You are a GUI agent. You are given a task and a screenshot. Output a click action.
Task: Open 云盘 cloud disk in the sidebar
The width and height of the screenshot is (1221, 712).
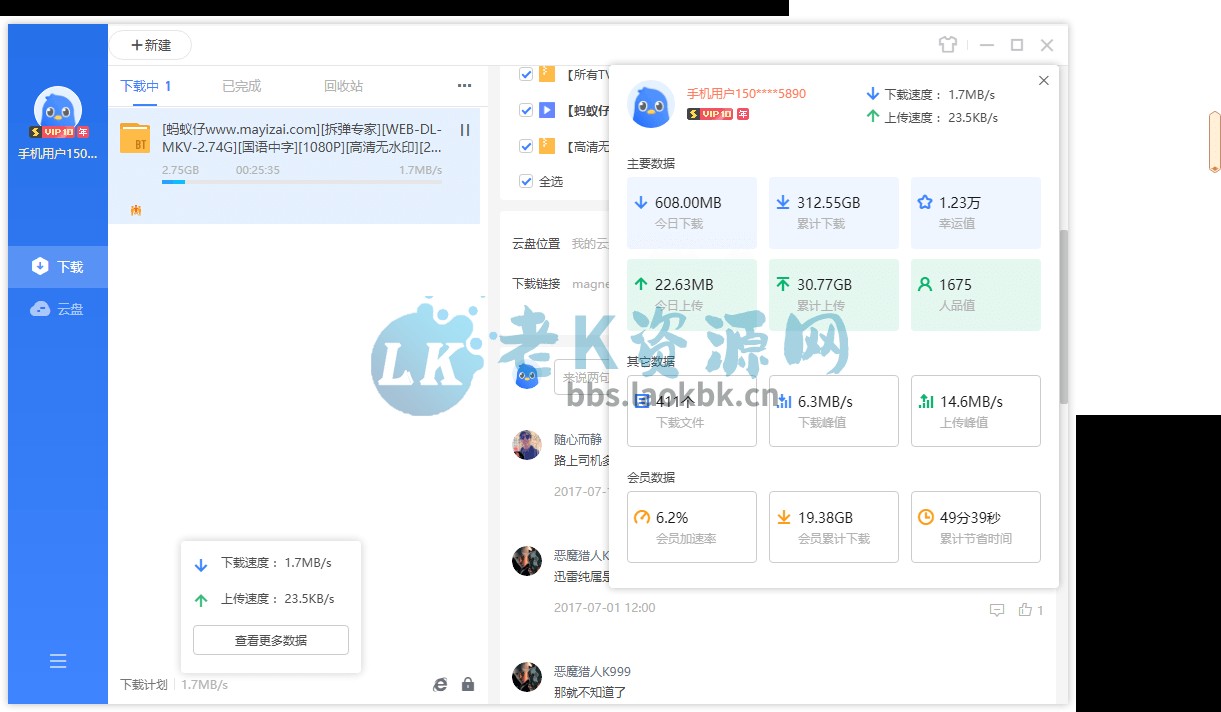[58, 309]
